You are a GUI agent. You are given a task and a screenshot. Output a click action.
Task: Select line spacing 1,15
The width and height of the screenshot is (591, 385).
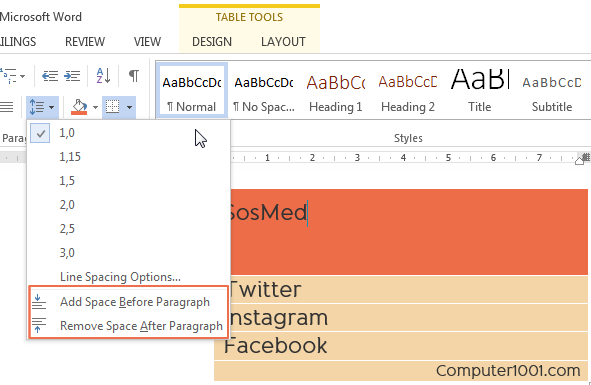[129, 156]
